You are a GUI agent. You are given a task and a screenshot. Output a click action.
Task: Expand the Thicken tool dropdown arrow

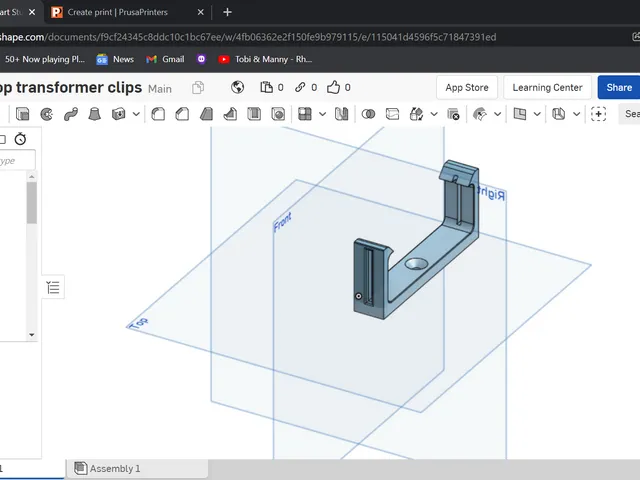point(136,114)
